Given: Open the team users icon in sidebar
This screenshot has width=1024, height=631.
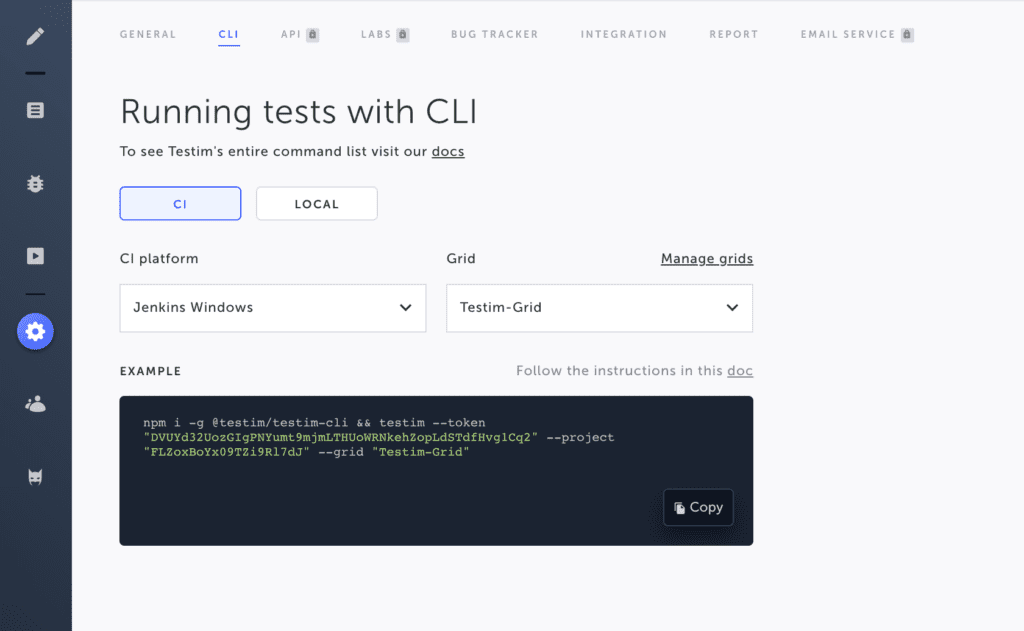Looking at the screenshot, I should pos(35,404).
